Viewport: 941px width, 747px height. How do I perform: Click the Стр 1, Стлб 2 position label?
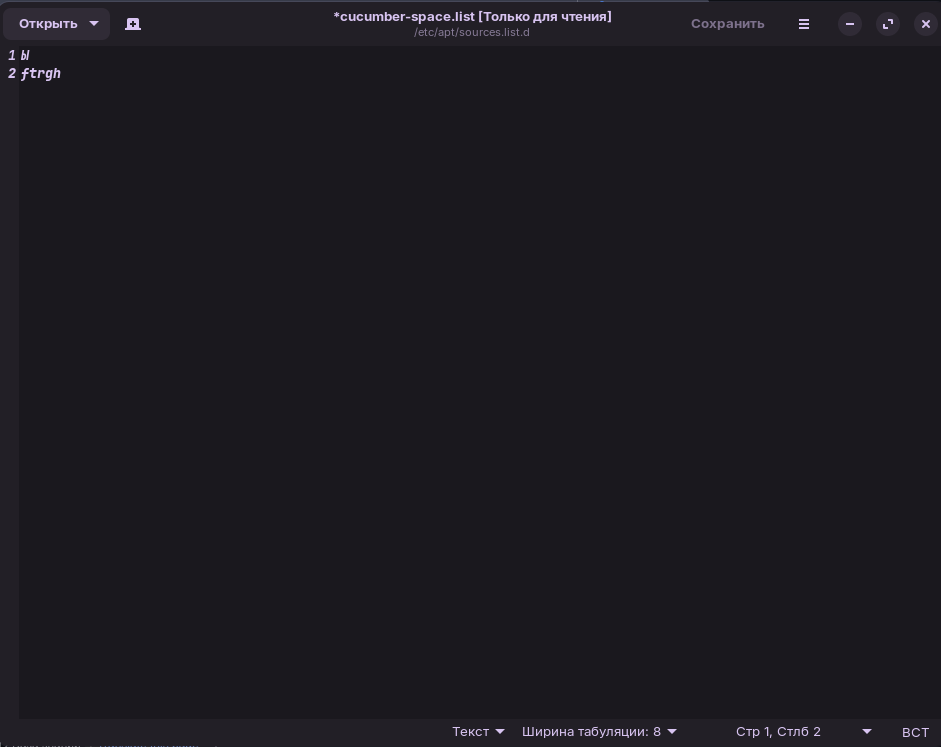(778, 731)
